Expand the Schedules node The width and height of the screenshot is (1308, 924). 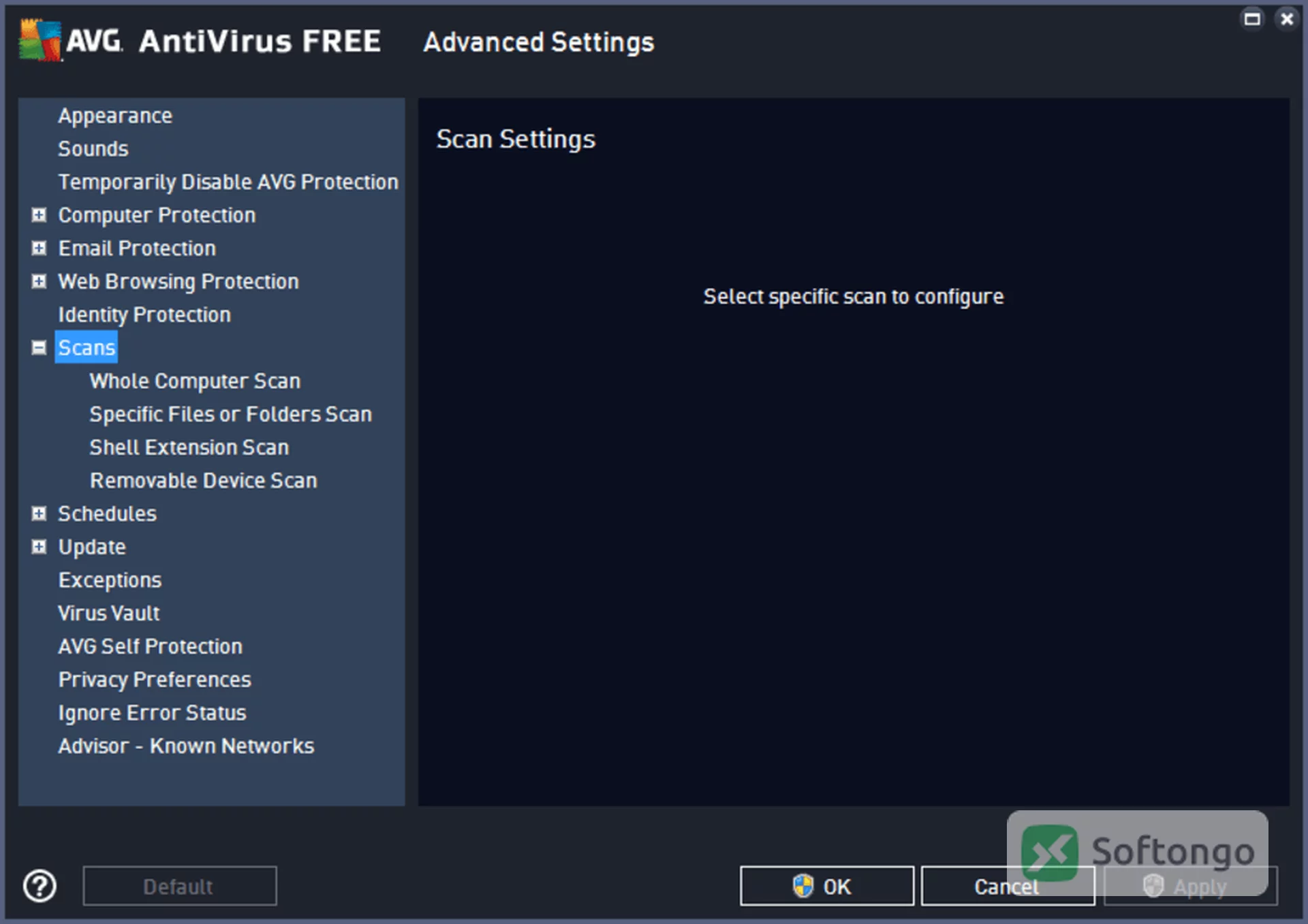pyautogui.click(x=40, y=513)
